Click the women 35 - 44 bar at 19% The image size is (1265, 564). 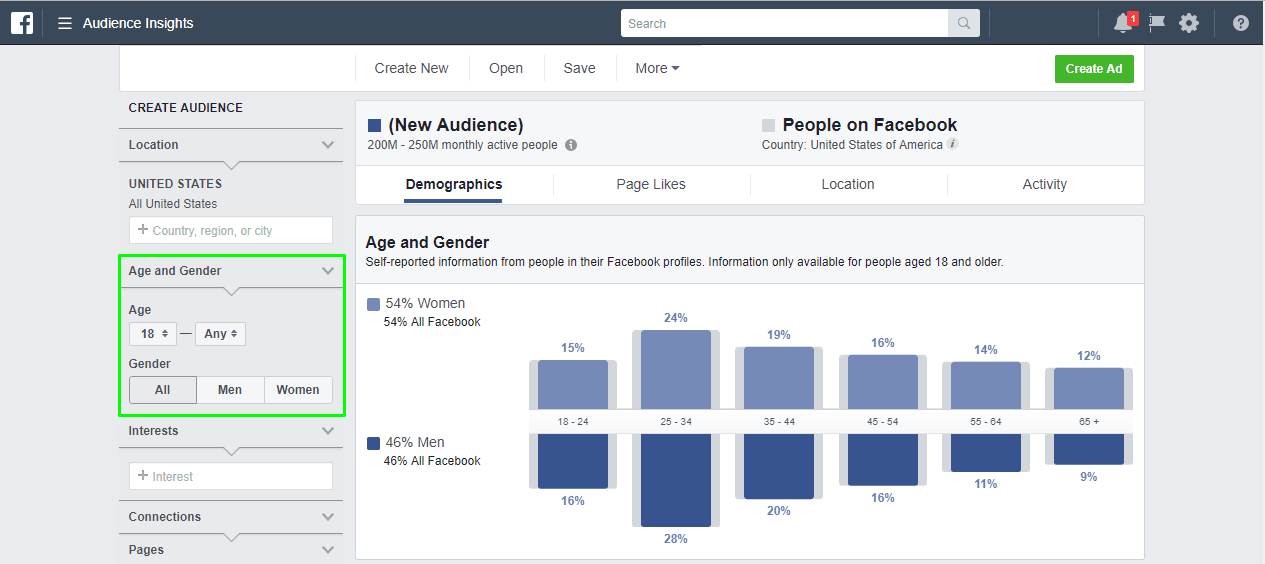click(779, 378)
